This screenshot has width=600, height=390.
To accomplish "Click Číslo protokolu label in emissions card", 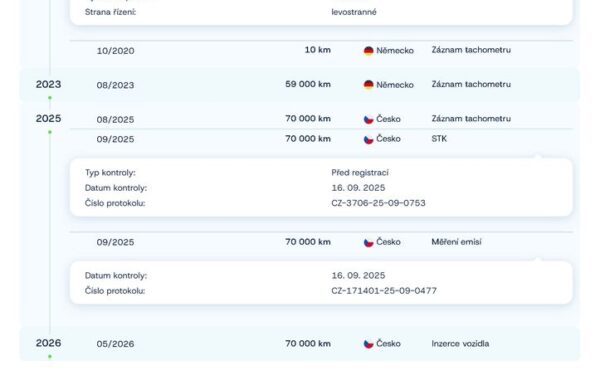I will pos(115,291).
